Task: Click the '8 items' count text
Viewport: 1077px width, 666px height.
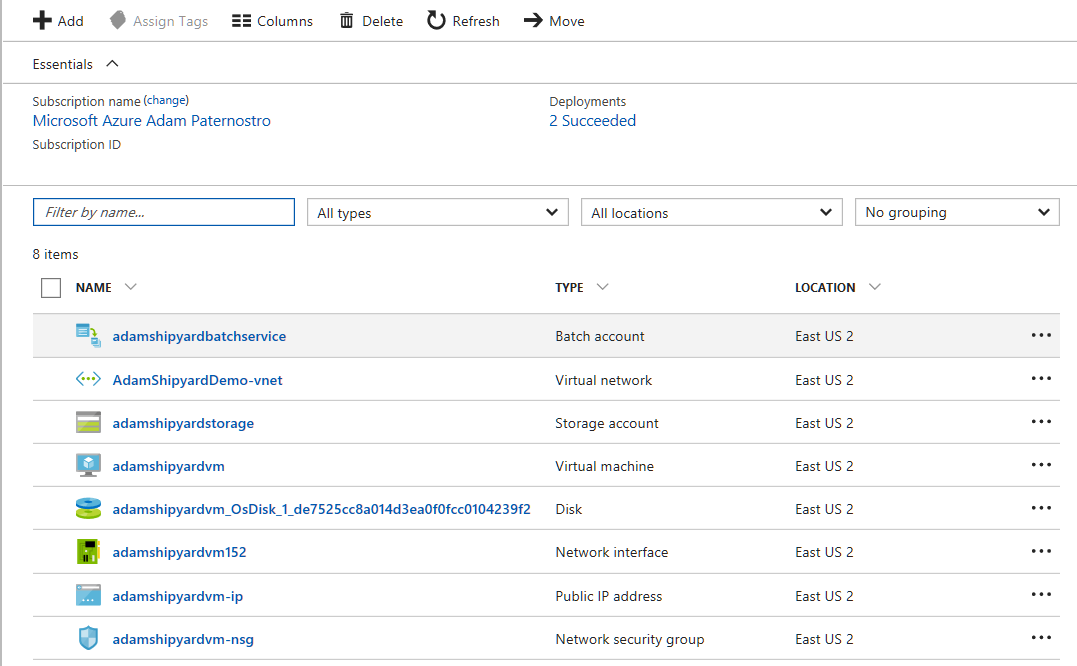Action: click(x=55, y=254)
